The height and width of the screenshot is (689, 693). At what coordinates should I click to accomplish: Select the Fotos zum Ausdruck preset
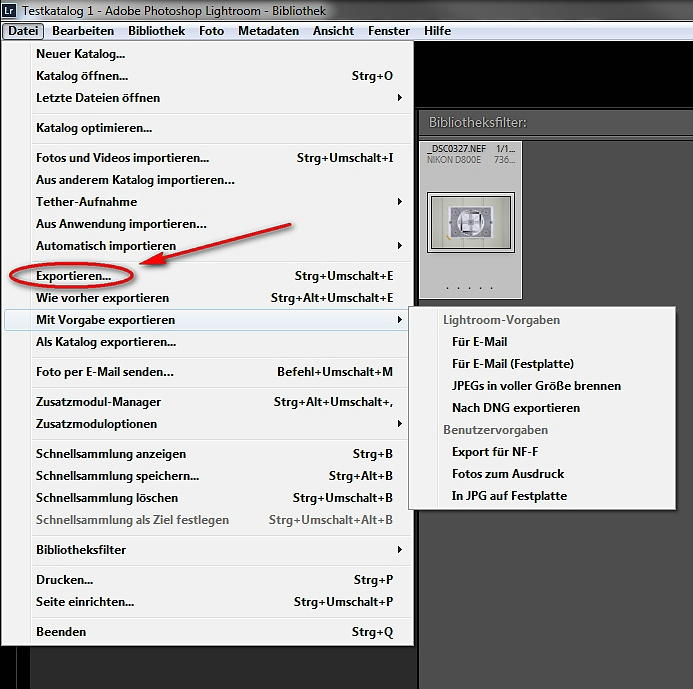(x=542, y=474)
